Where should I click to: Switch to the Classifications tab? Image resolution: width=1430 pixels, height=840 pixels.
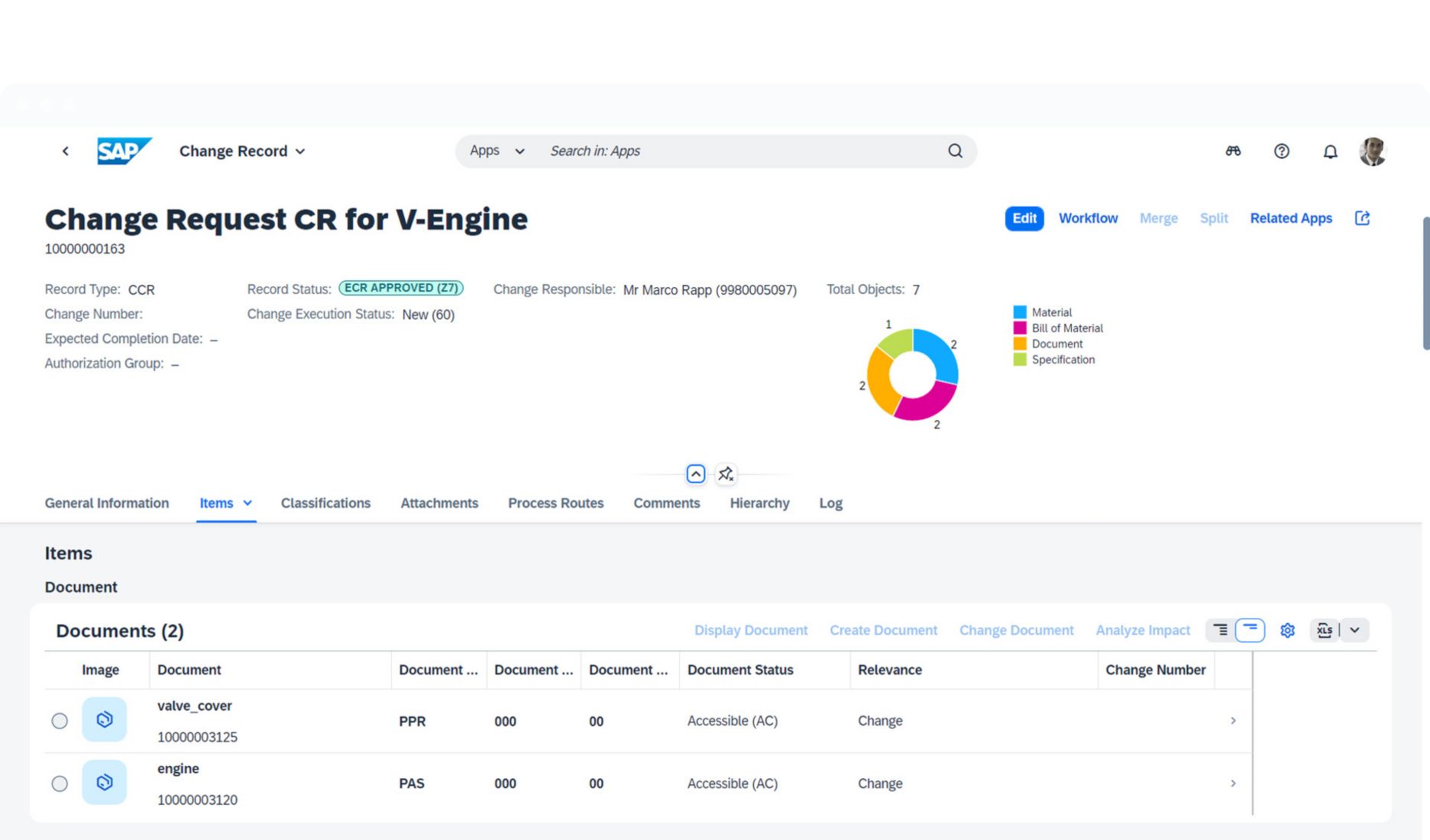point(325,502)
